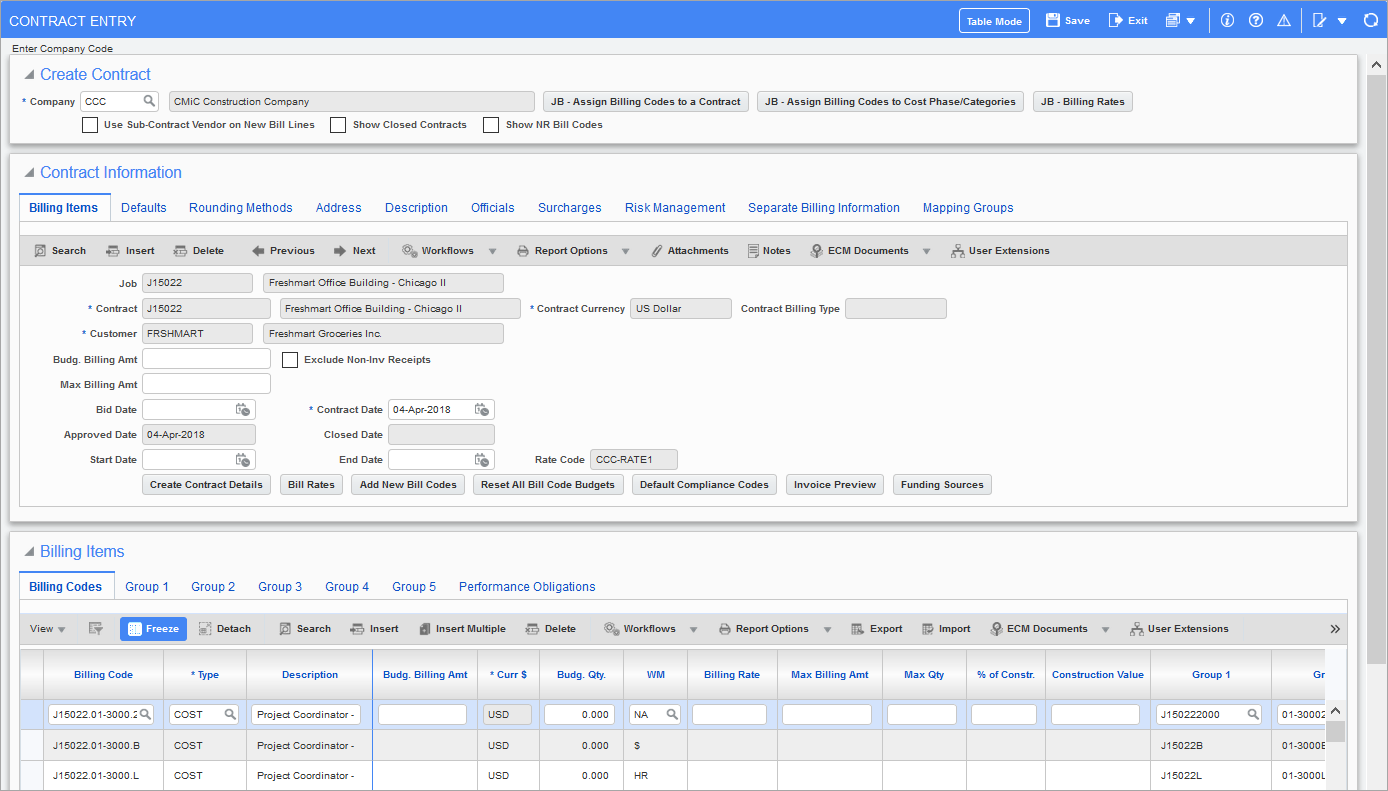Collapse the Create Contract section
The image size is (1388, 791).
coord(30,74)
